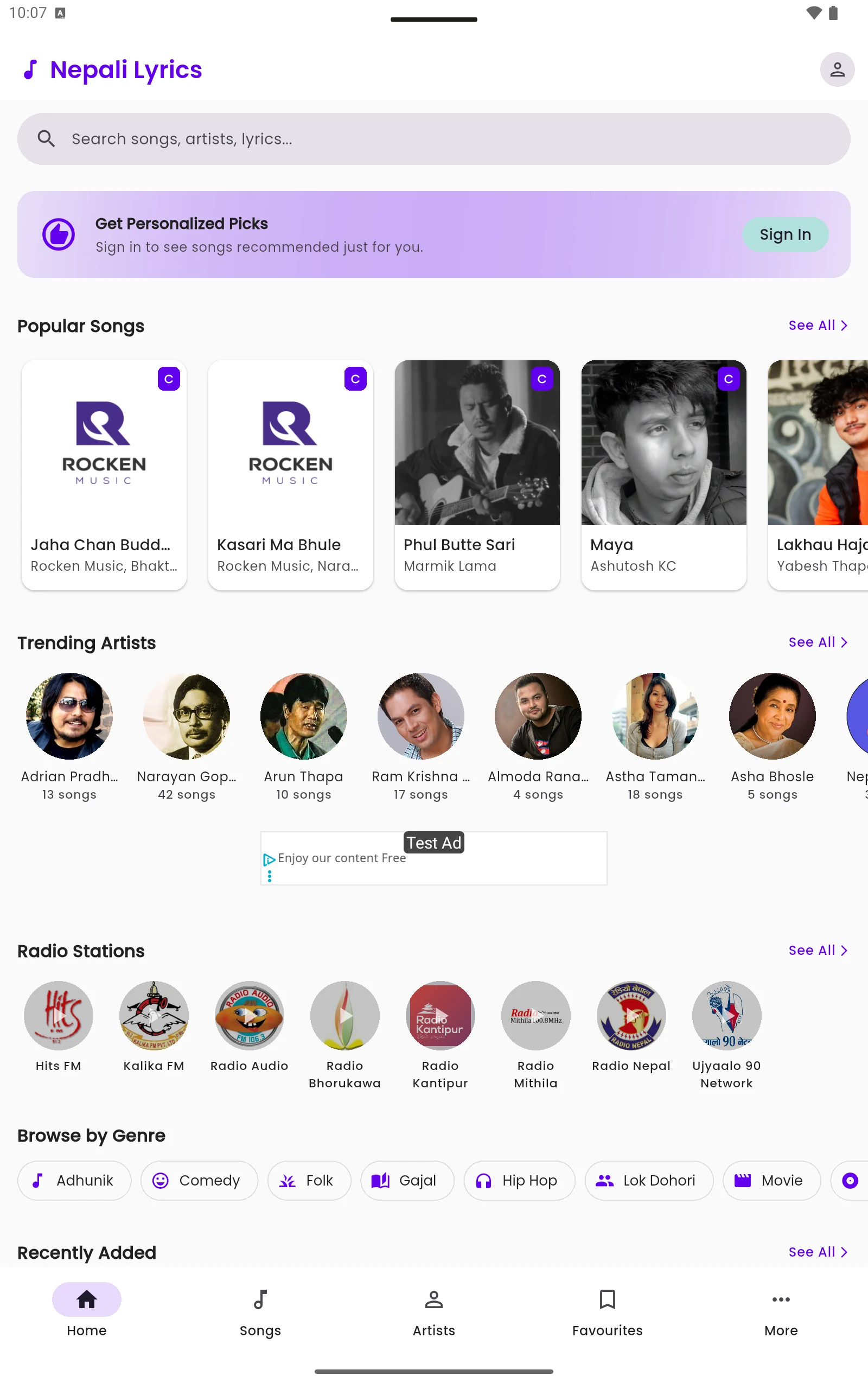
Task: Switch to the Artists tab
Action: click(434, 1310)
